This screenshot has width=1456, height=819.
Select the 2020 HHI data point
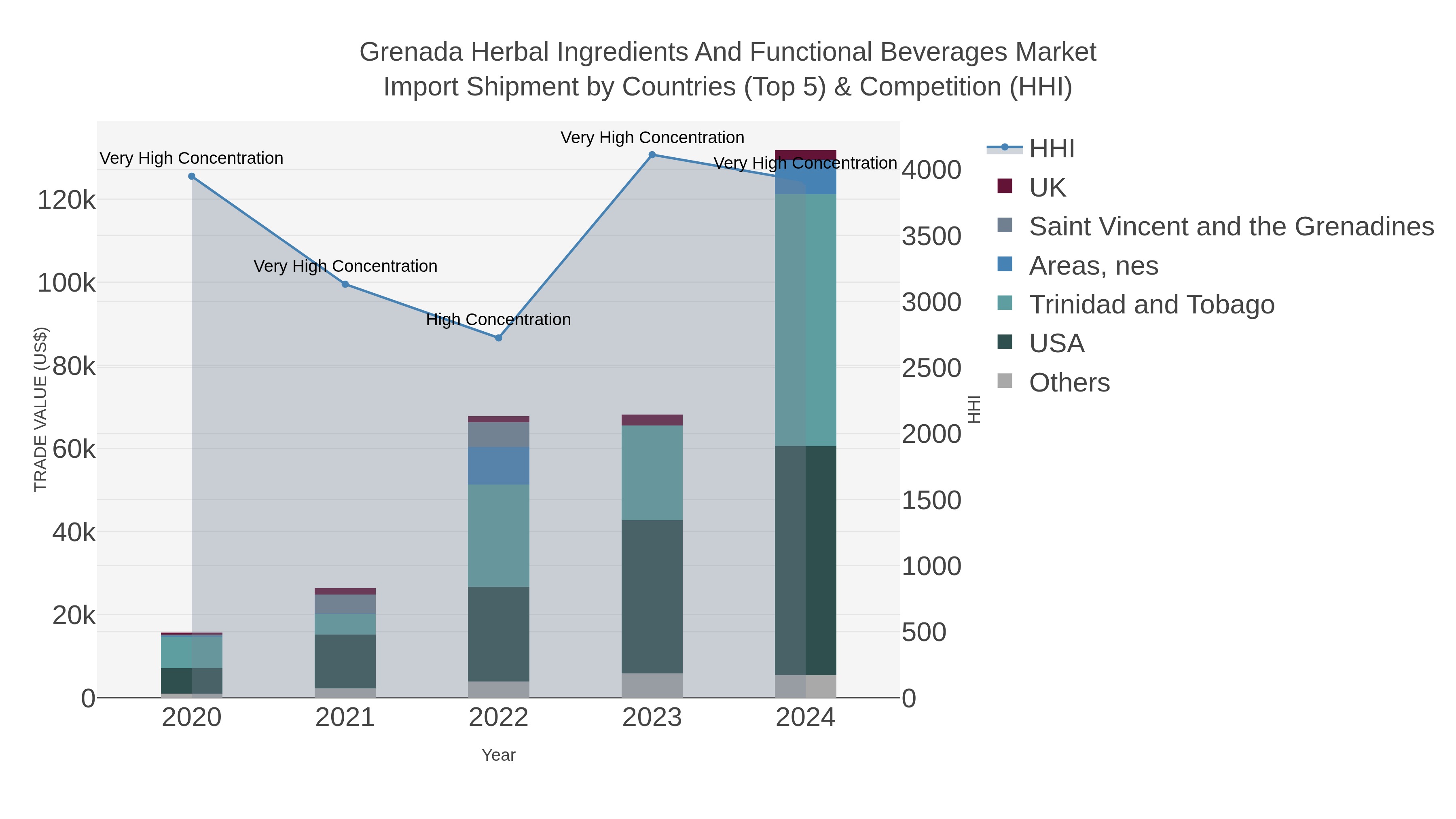[192, 176]
